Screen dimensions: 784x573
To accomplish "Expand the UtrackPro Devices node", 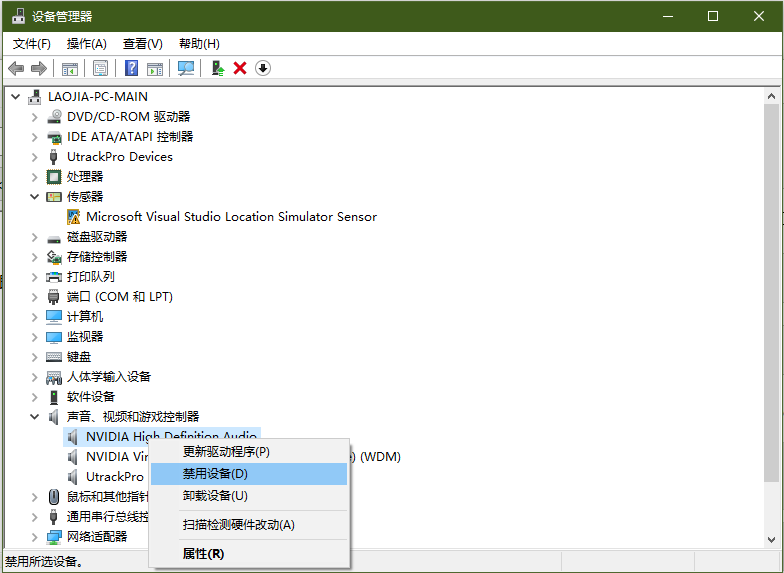I will pyautogui.click(x=34, y=156).
